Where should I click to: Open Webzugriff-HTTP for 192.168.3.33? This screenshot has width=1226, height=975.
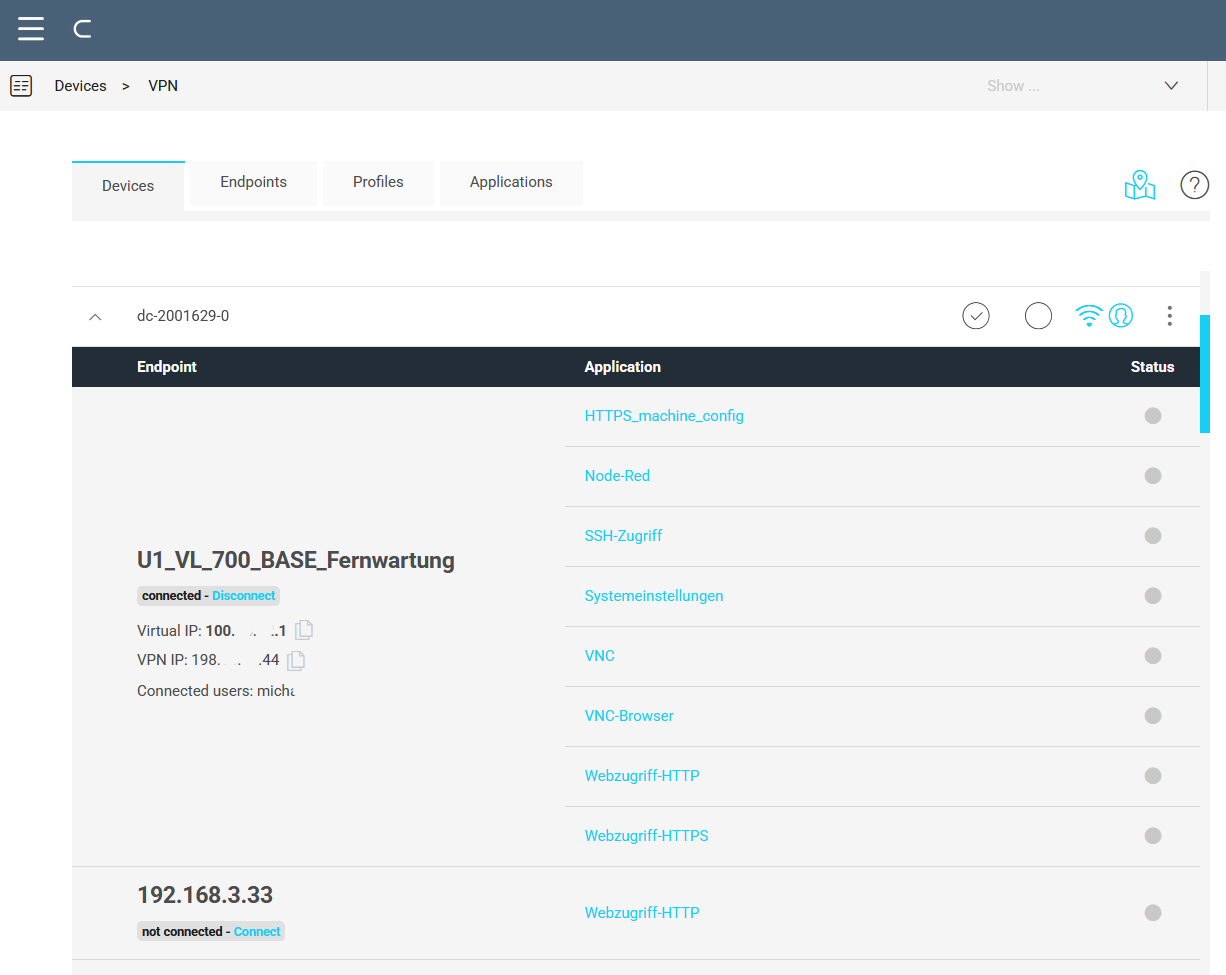coord(642,913)
